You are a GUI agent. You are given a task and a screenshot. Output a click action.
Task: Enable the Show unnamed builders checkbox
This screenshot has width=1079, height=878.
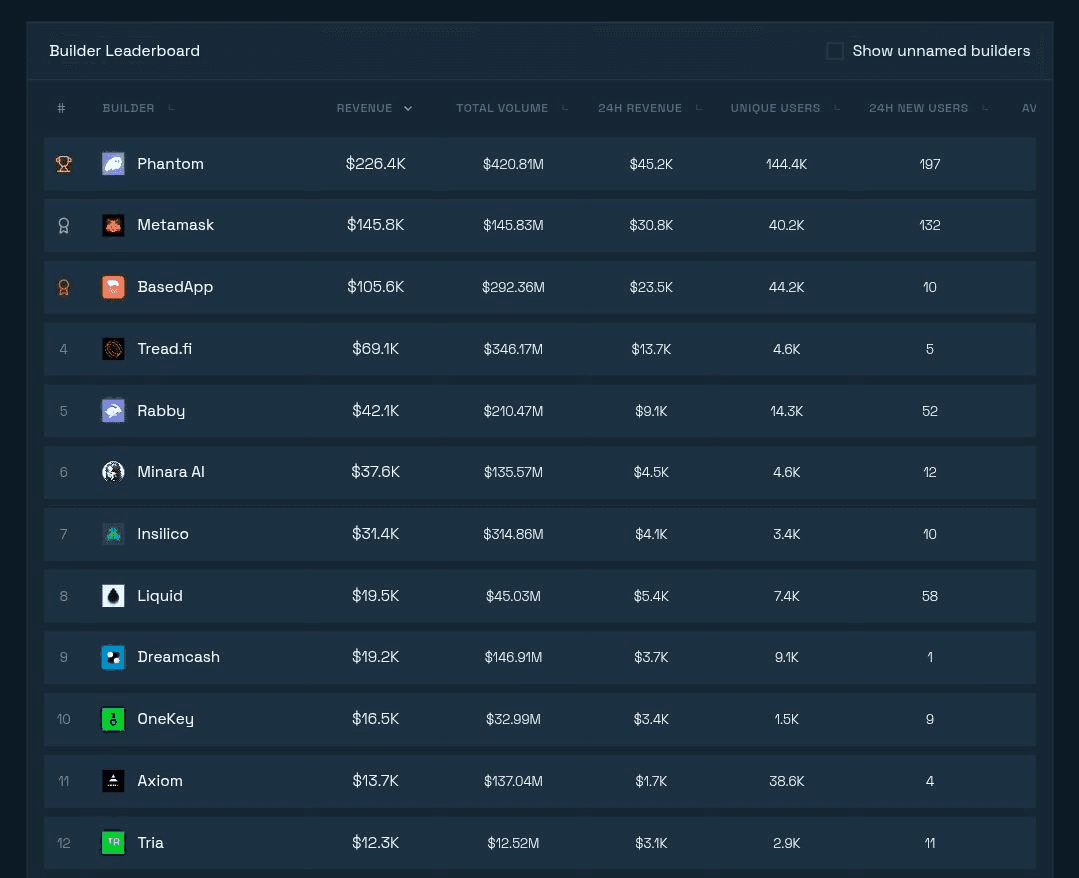pos(835,51)
